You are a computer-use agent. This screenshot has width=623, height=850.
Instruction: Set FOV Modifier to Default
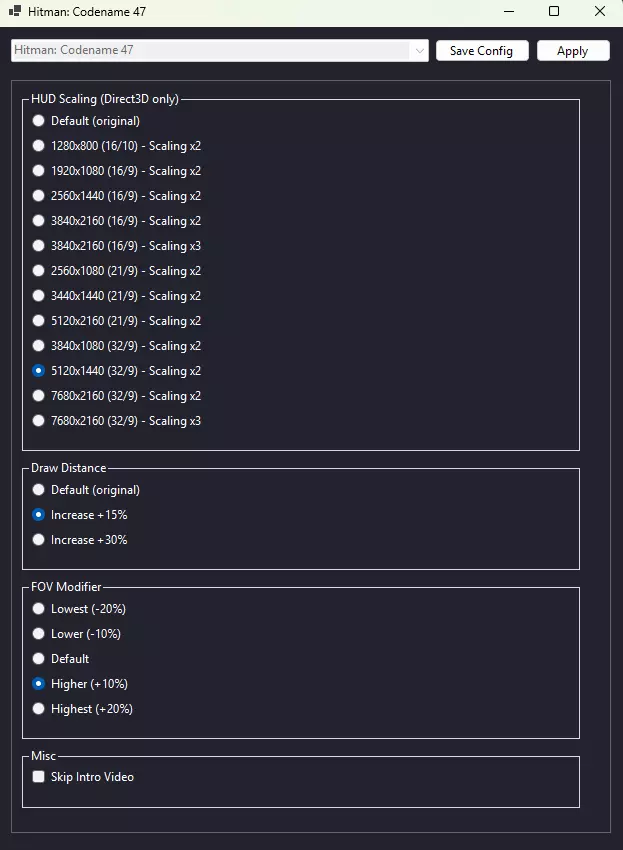[39, 659]
